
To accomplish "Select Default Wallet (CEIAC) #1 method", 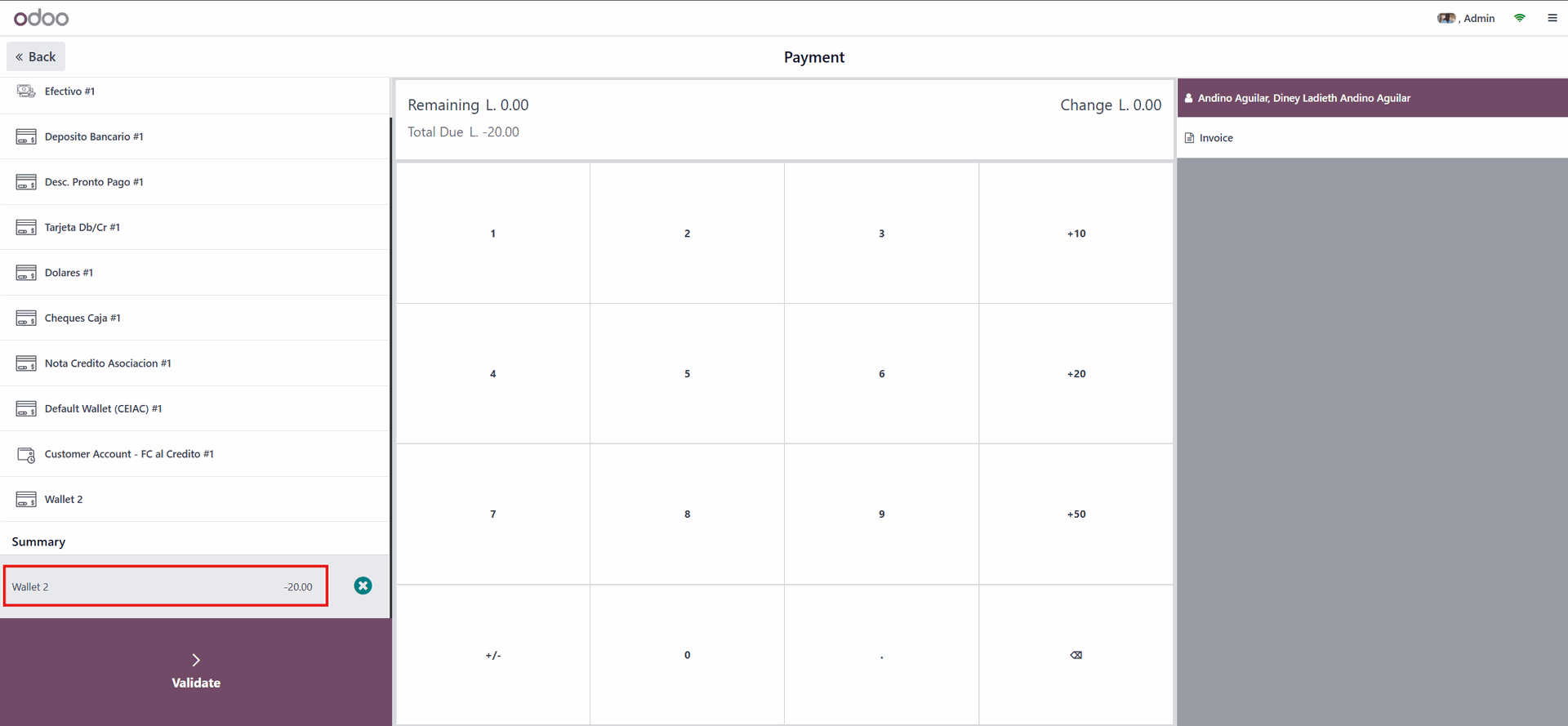I will [x=103, y=409].
